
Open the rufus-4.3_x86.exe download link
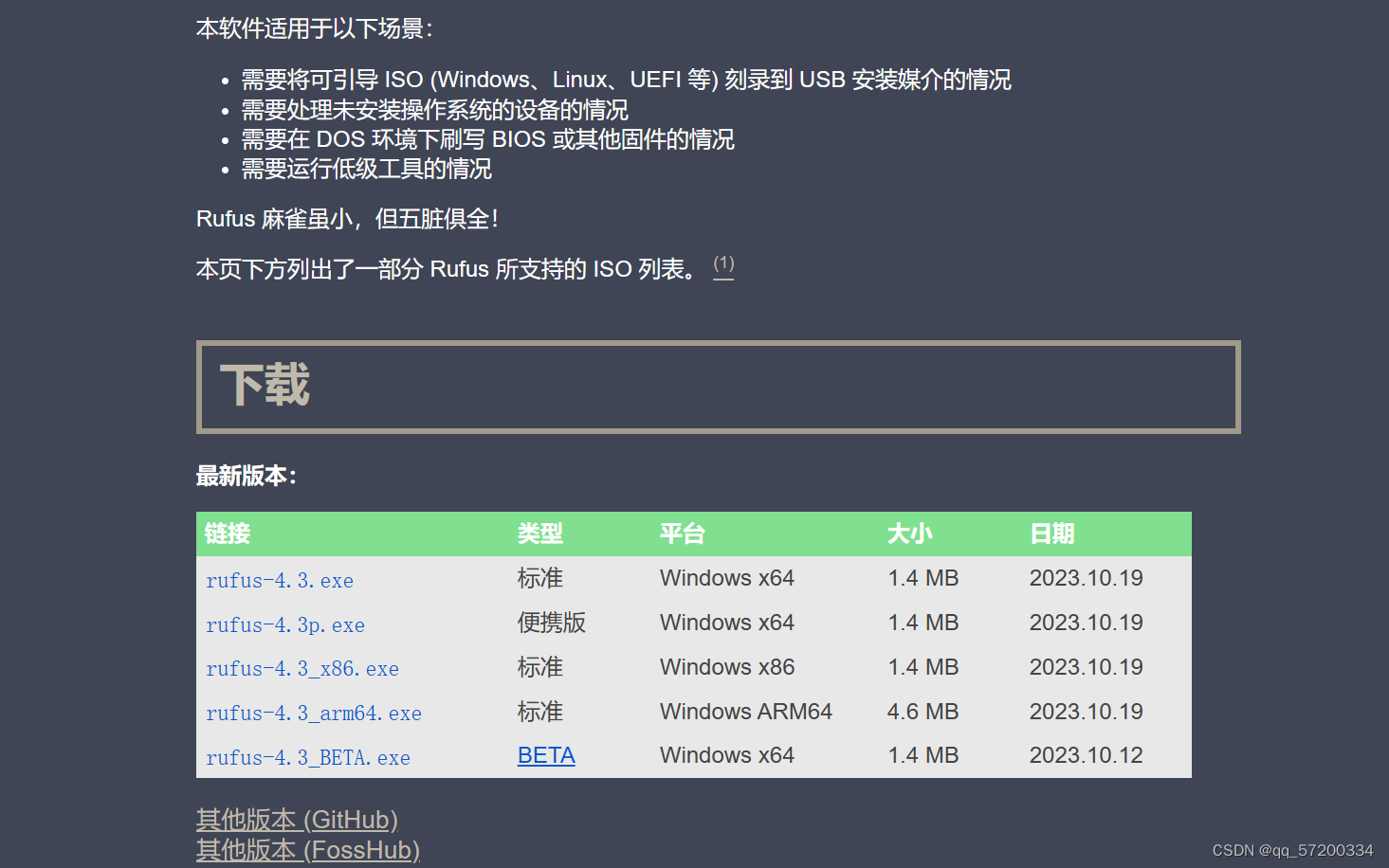coord(302,668)
